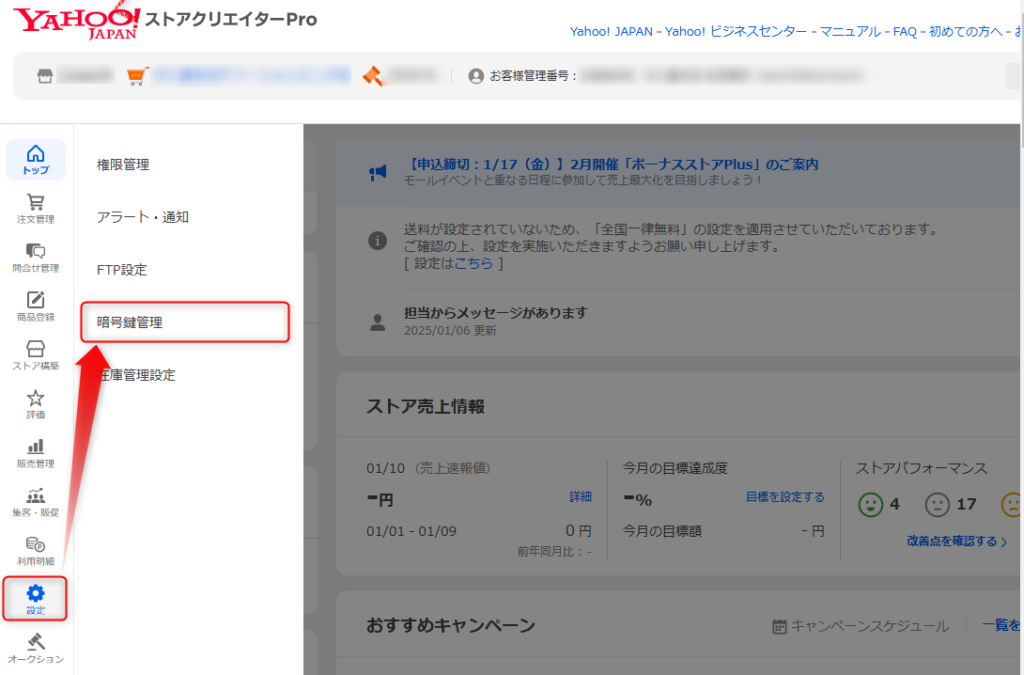Click the store icon in header bar
Image resolution: width=1024 pixels, height=675 pixels.
(44, 76)
